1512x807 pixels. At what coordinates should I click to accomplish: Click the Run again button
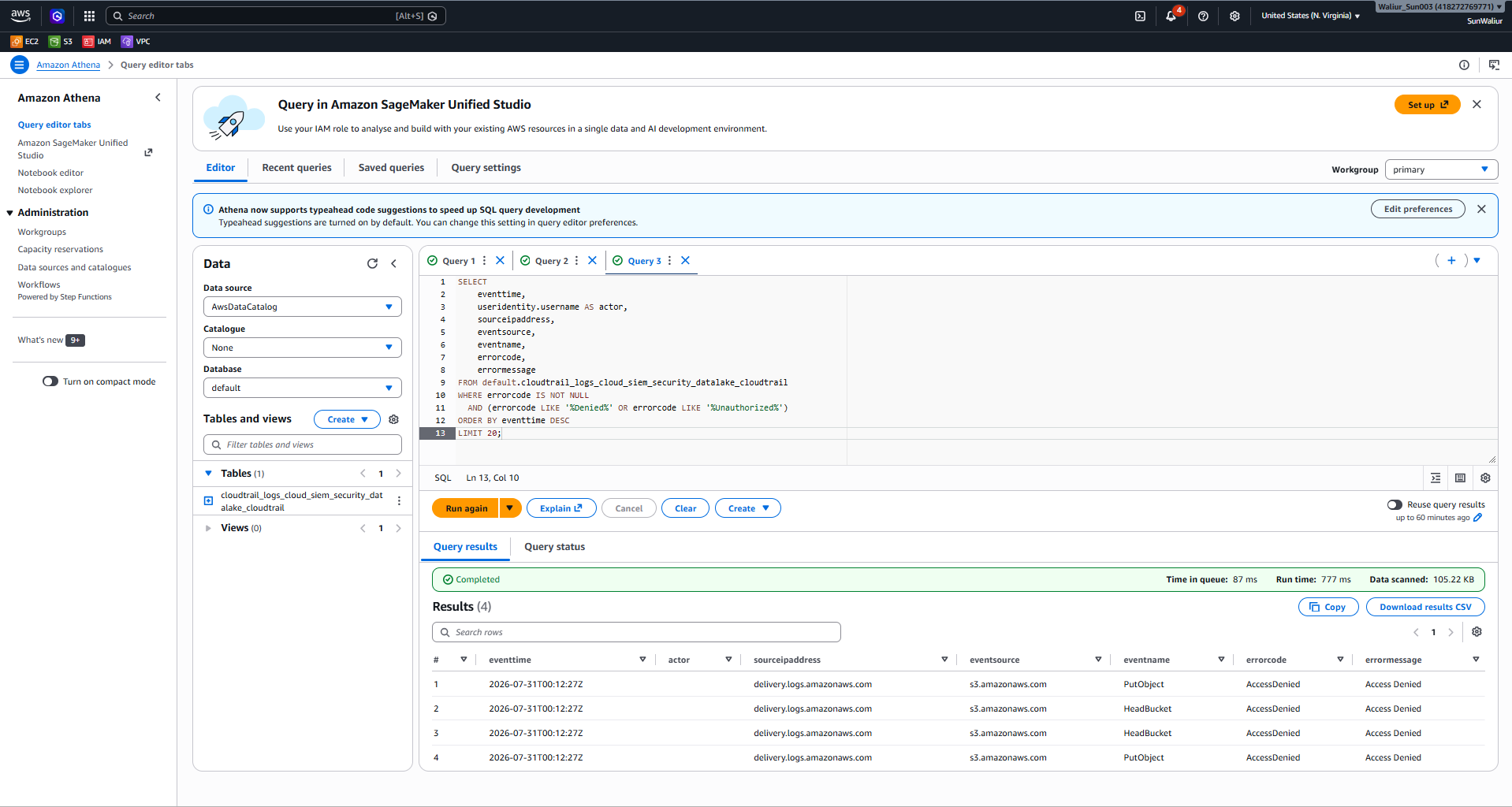[x=466, y=508]
